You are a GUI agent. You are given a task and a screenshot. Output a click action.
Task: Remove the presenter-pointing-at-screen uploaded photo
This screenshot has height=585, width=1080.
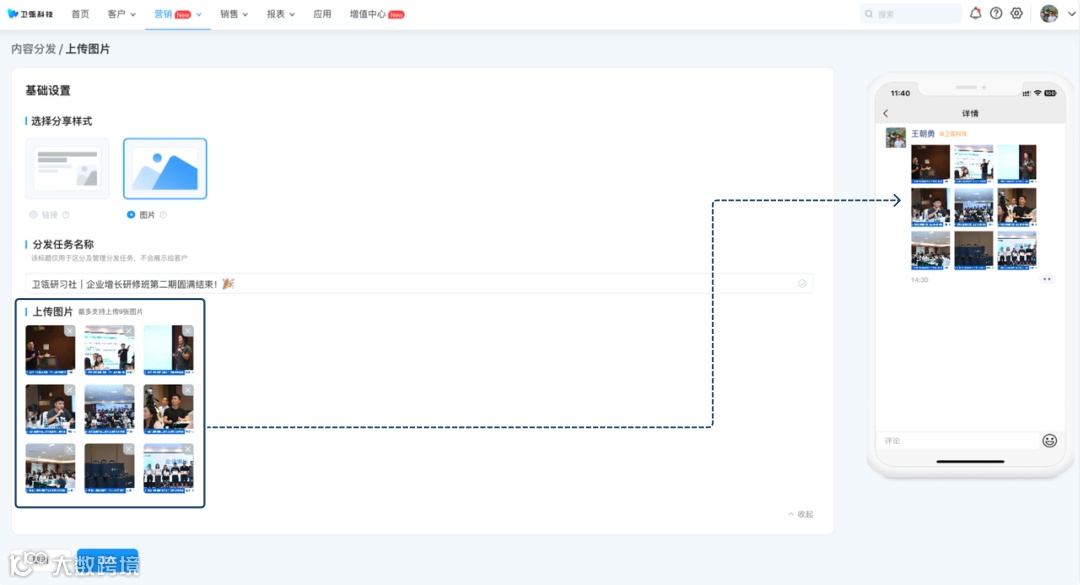pyautogui.click(x=129, y=331)
